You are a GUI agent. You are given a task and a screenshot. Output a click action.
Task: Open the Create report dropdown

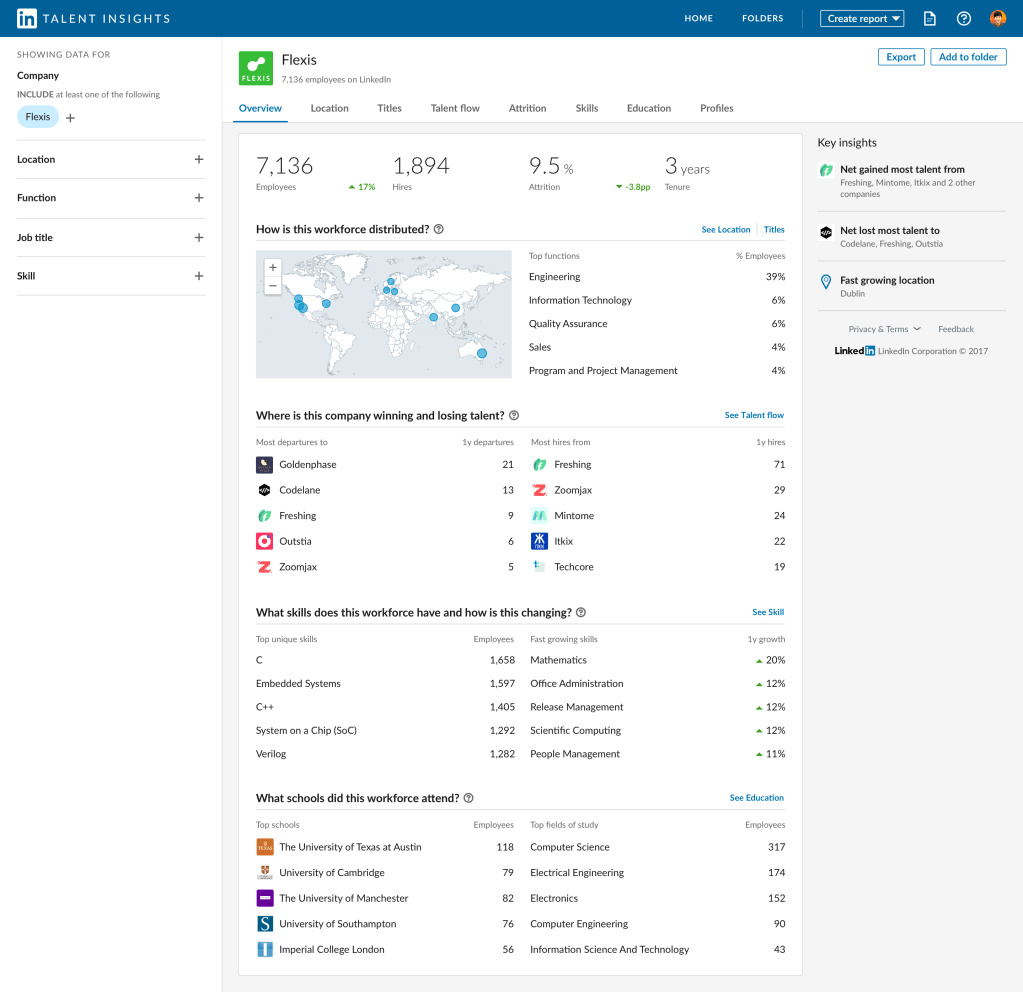click(861, 17)
